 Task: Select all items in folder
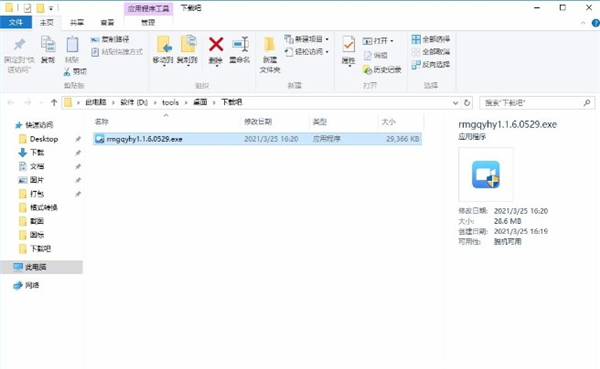point(430,39)
